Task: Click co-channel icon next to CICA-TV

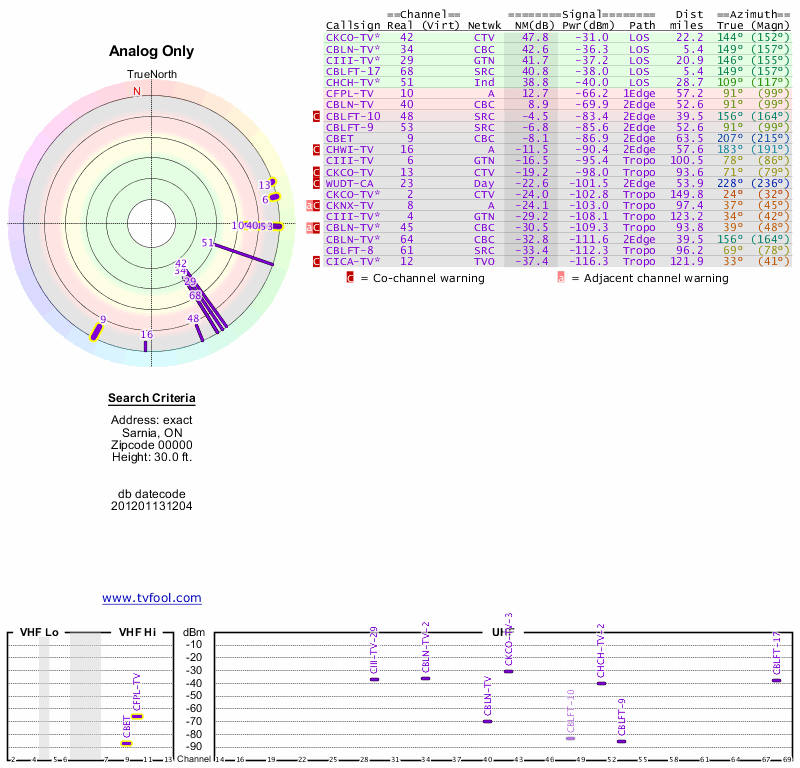Action: pyautogui.click(x=317, y=261)
